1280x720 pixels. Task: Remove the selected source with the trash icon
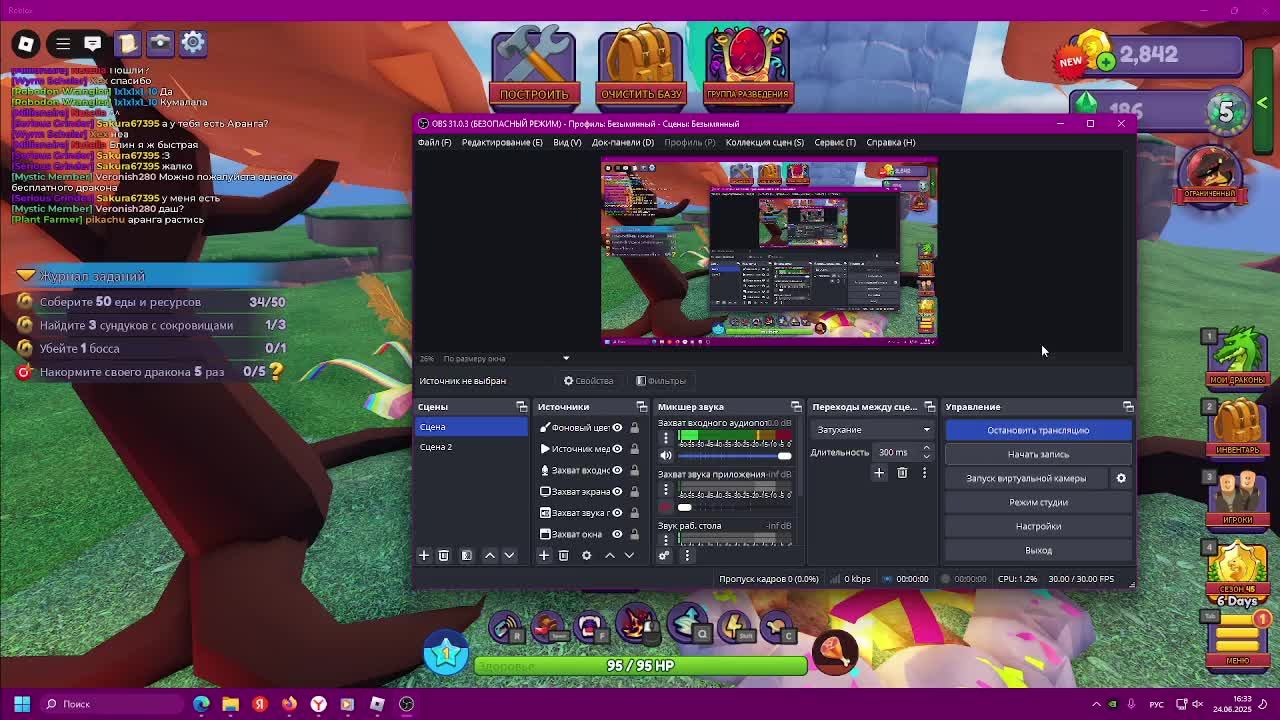[563, 555]
